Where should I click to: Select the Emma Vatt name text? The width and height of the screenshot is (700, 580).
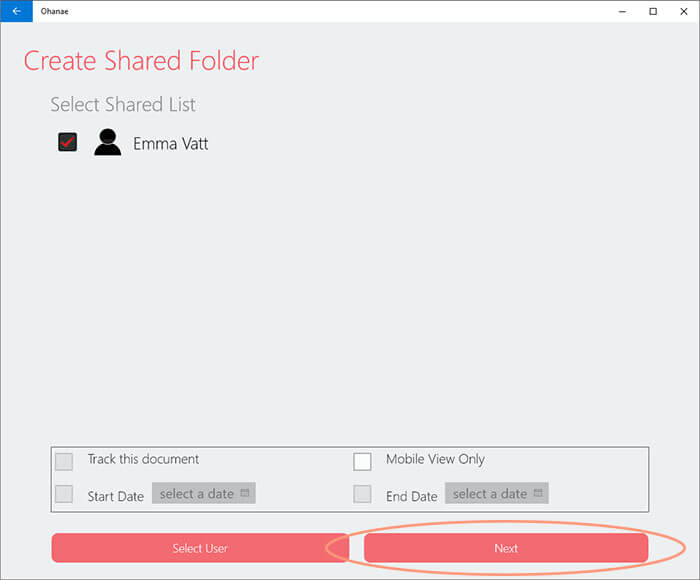pyautogui.click(x=171, y=144)
